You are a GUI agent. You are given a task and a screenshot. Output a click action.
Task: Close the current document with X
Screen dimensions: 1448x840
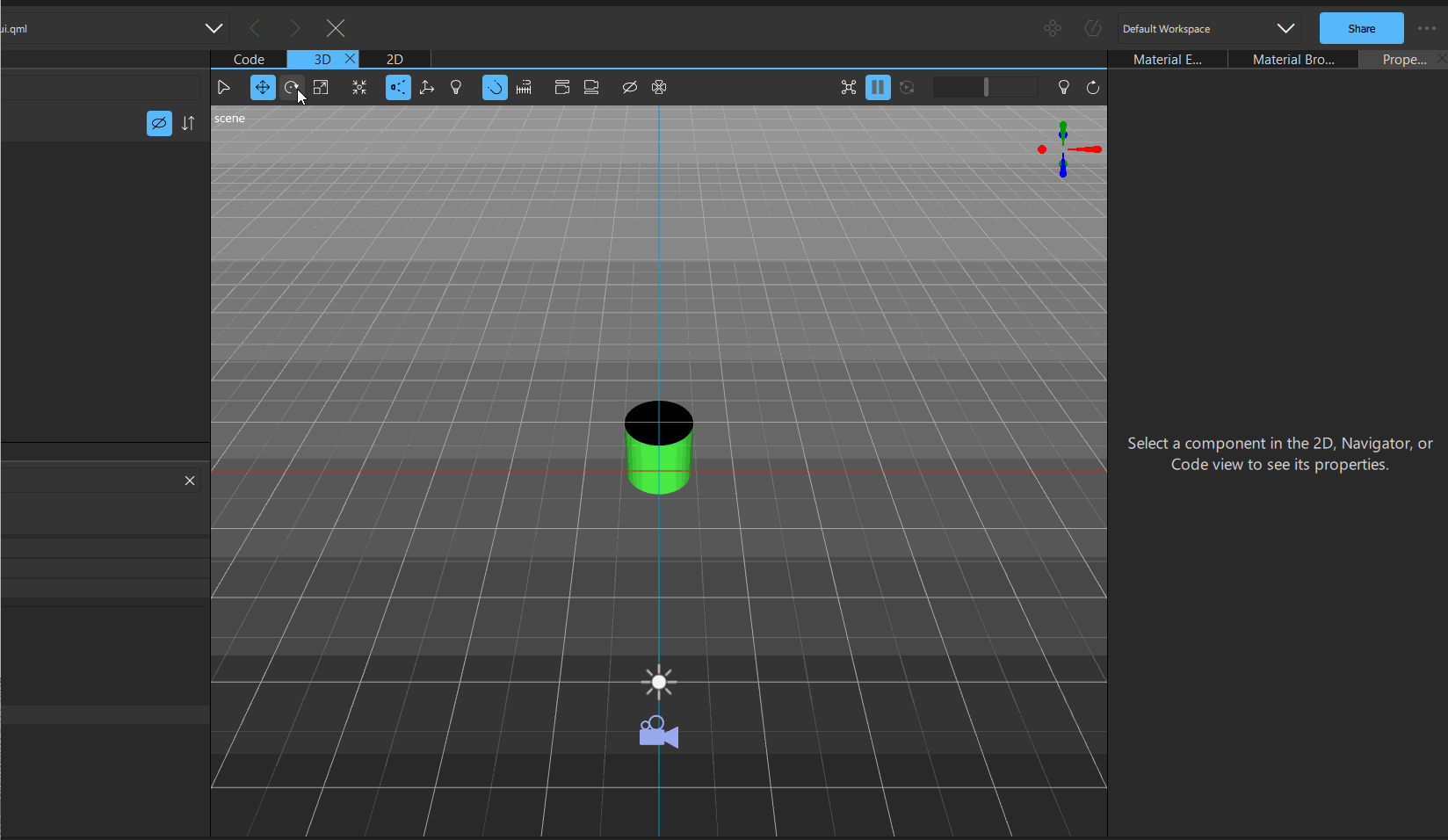[336, 28]
